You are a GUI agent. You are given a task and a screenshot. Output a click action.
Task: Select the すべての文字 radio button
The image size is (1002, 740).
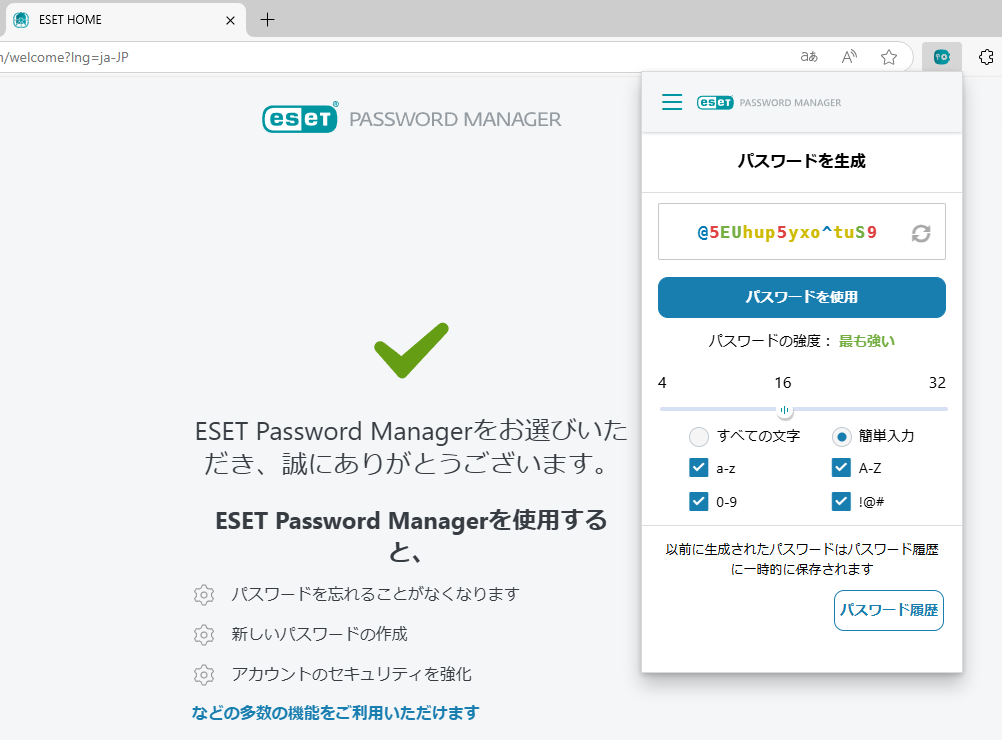coord(699,437)
